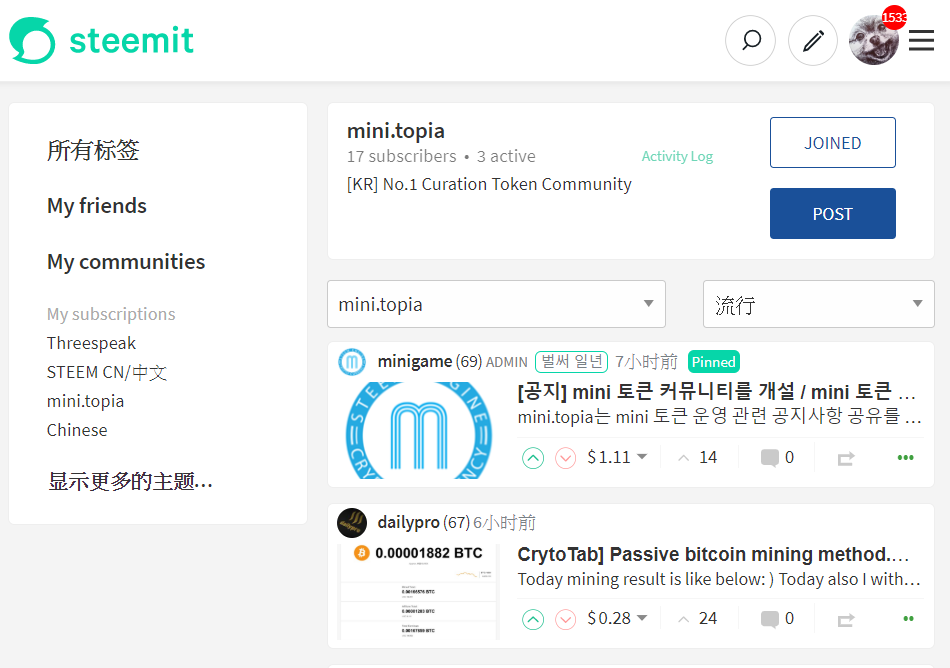The image size is (950, 668).
Task: Open three-dot options on minigame post
Action: pos(905,457)
